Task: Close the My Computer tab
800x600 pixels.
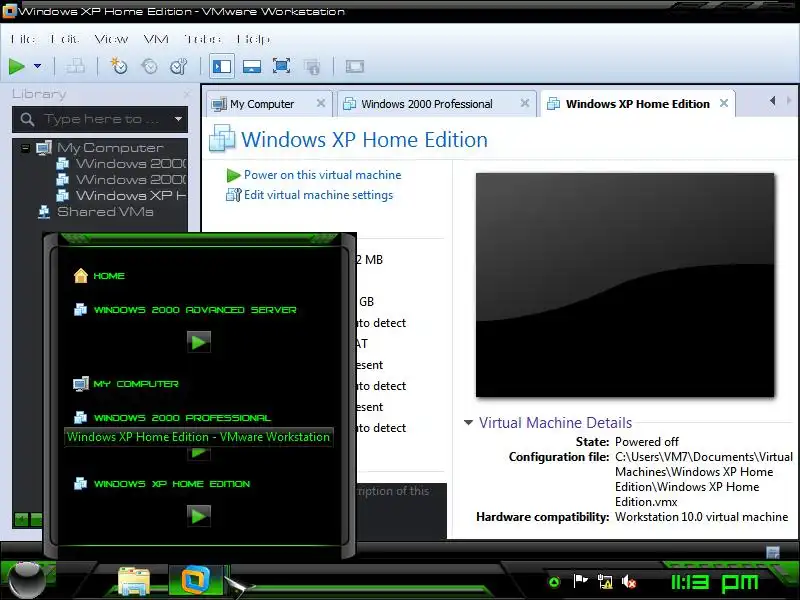Action: [321, 104]
